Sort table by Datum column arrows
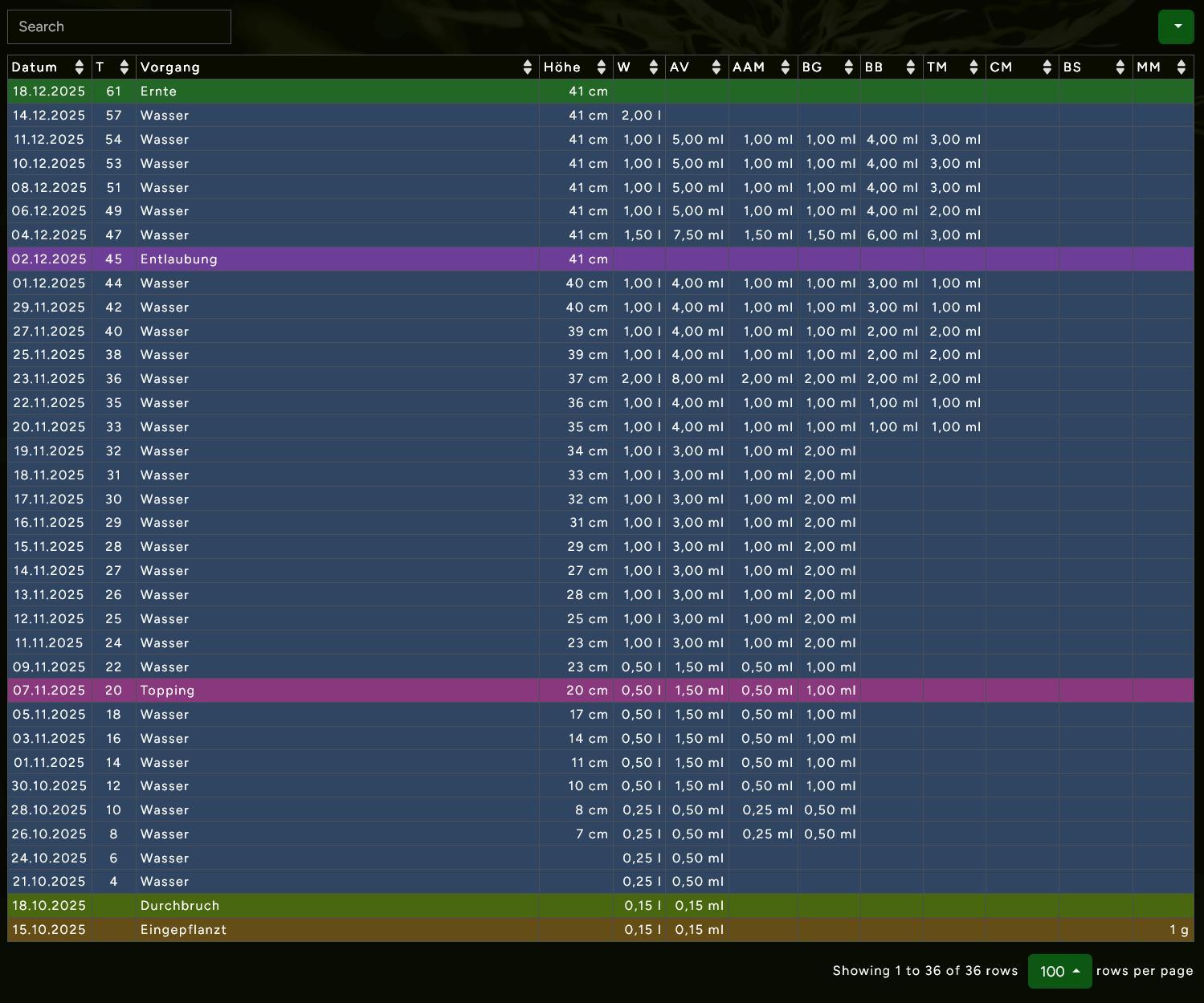 (x=79, y=67)
